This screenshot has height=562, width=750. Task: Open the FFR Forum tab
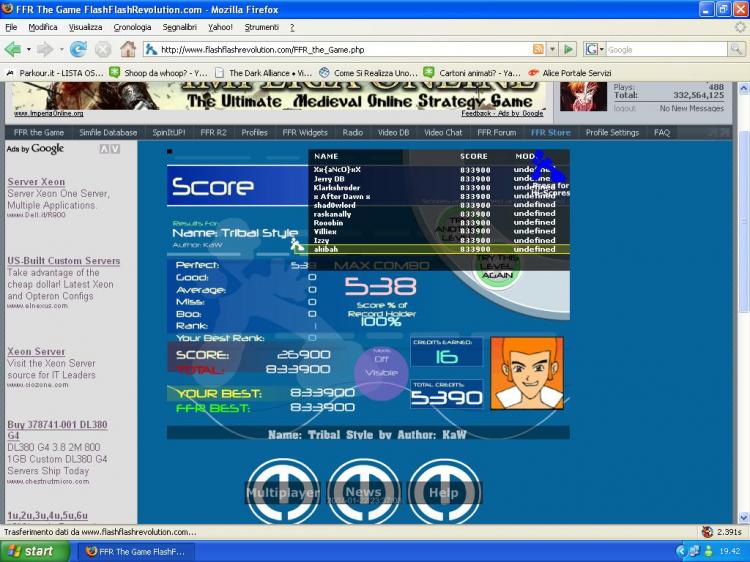coord(496,132)
